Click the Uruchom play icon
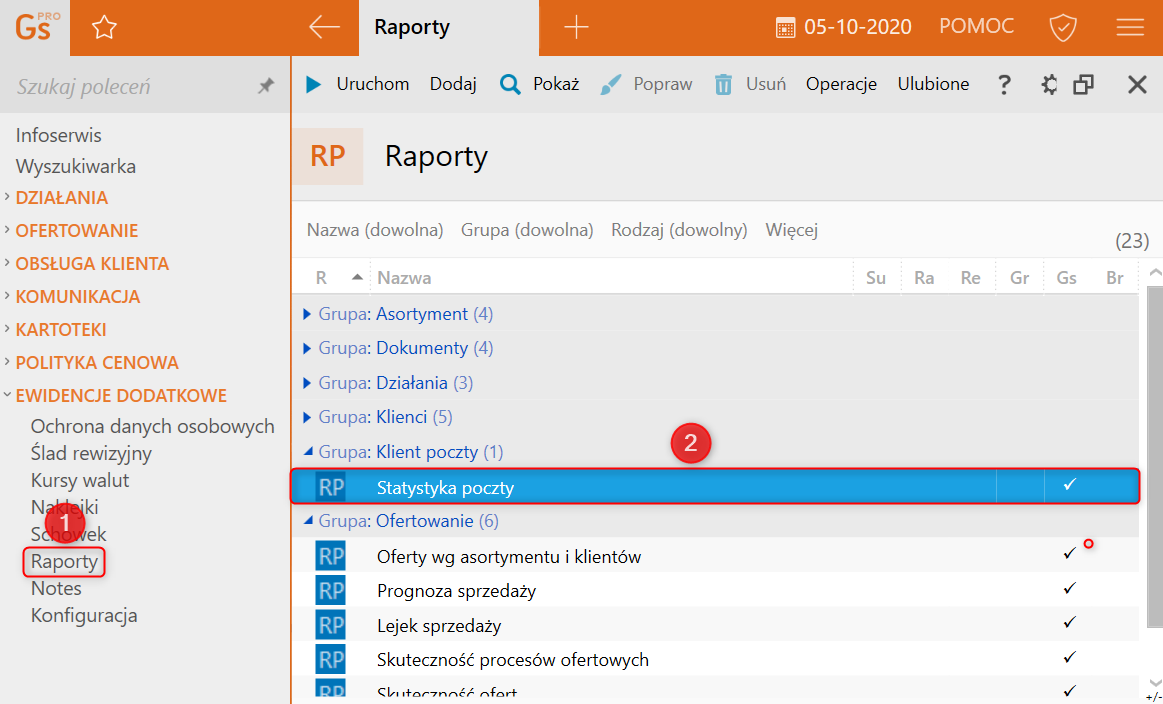 click(314, 85)
